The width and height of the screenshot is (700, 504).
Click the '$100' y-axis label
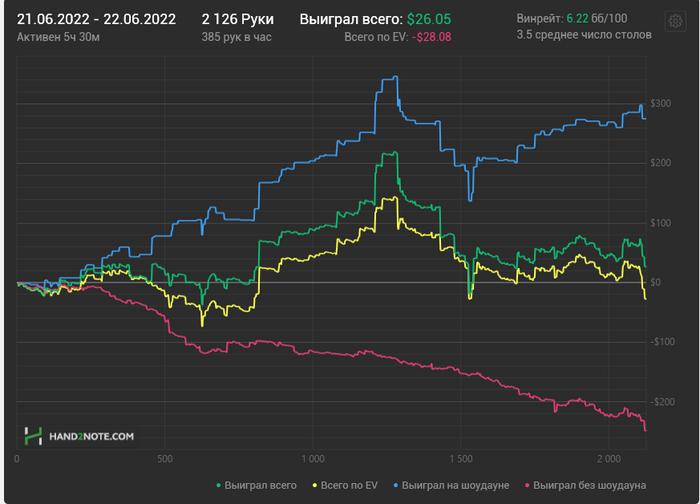coord(660,223)
